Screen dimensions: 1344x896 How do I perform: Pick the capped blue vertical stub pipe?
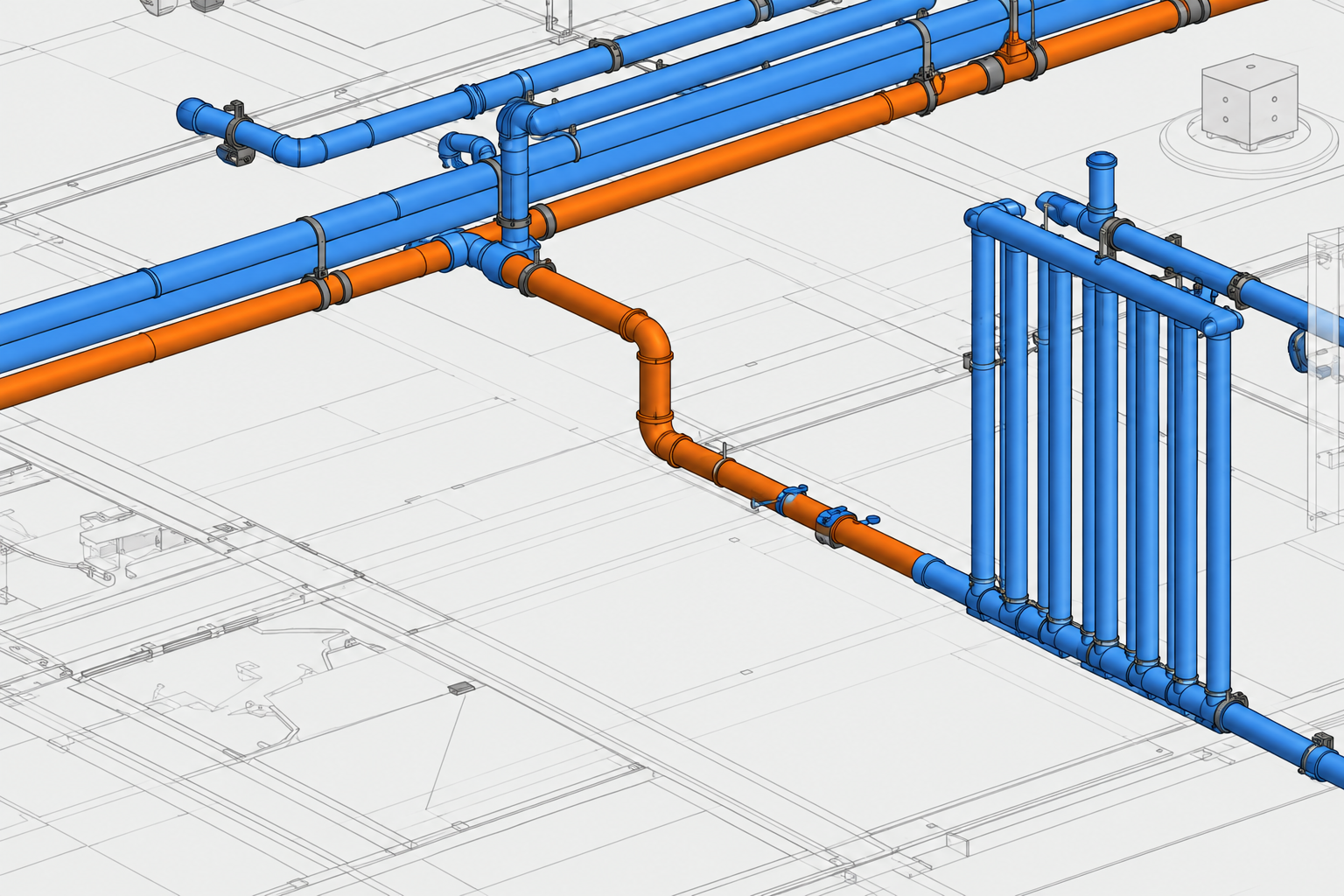coord(1101,184)
